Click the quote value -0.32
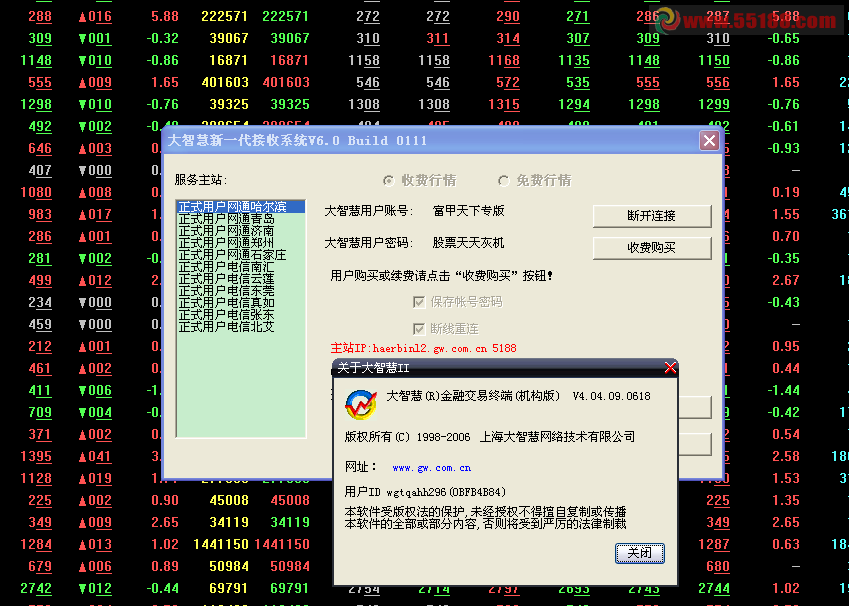 click(162, 38)
